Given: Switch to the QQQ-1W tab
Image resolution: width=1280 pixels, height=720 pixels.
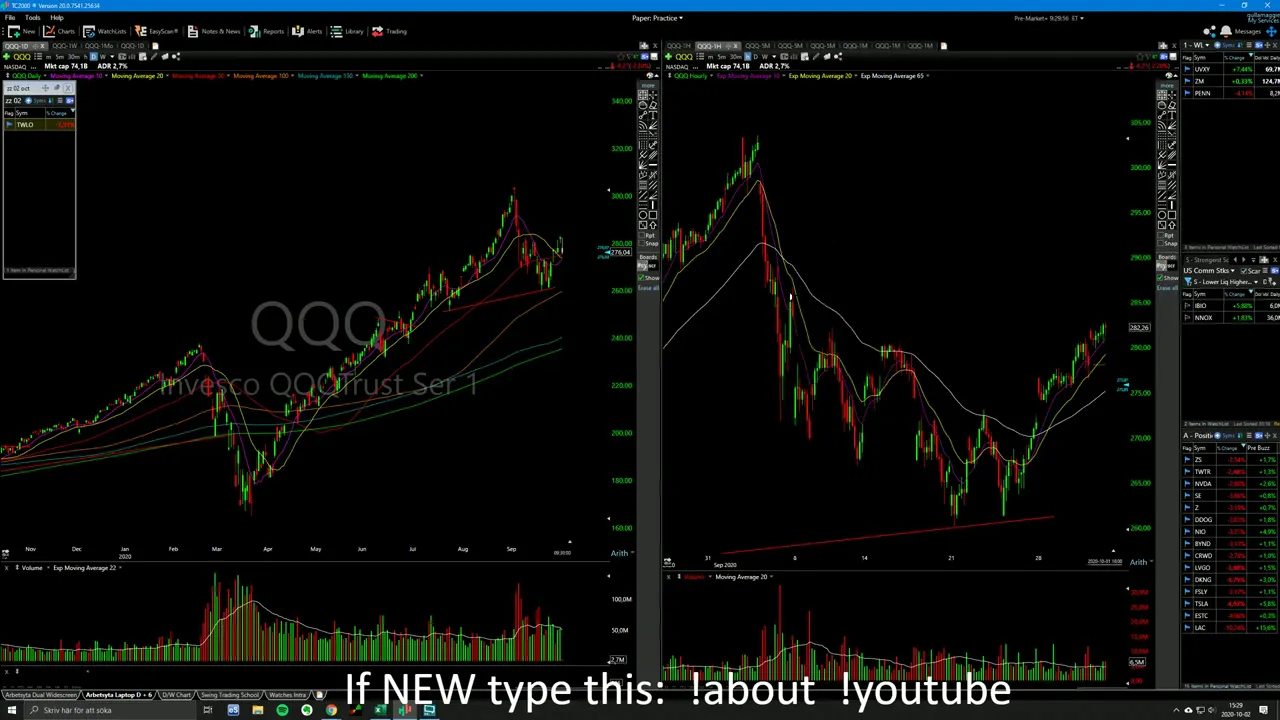Looking at the screenshot, I should 63,46.
